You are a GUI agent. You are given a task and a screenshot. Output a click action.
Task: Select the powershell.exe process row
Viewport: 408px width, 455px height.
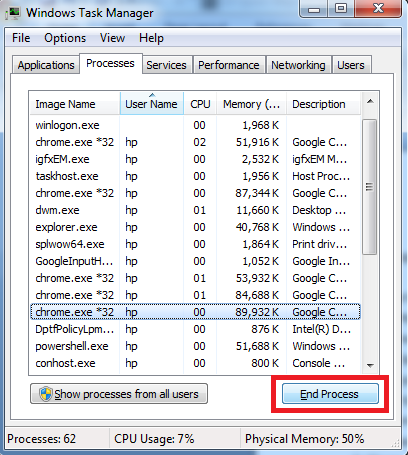click(195, 346)
